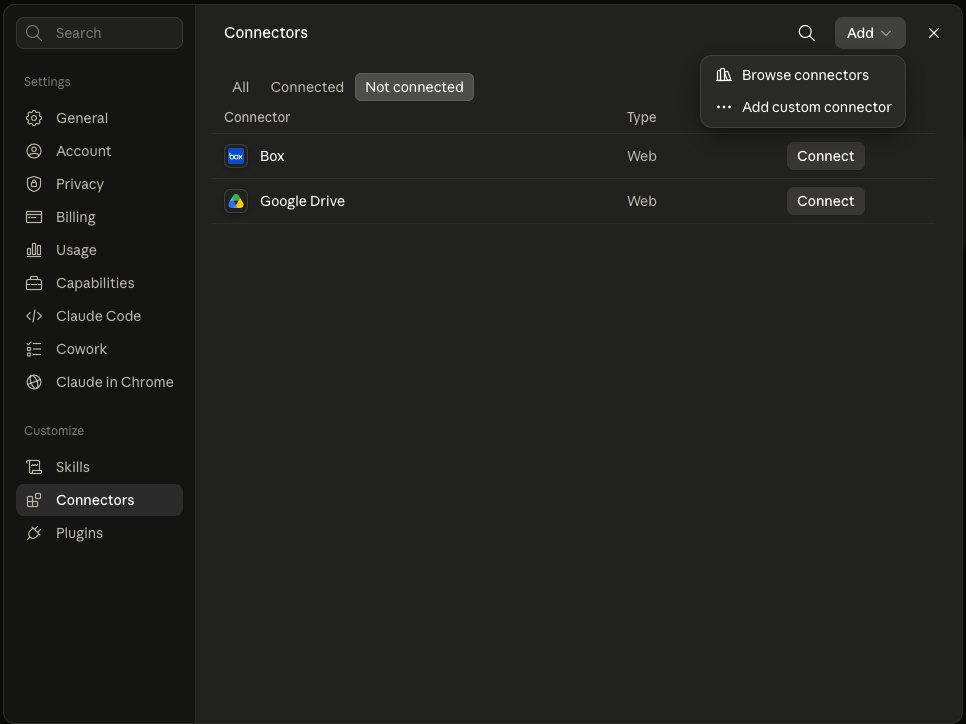This screenshot has width=966, height=724.
Task: Open the Capabilities page
Action: point(99,283)
